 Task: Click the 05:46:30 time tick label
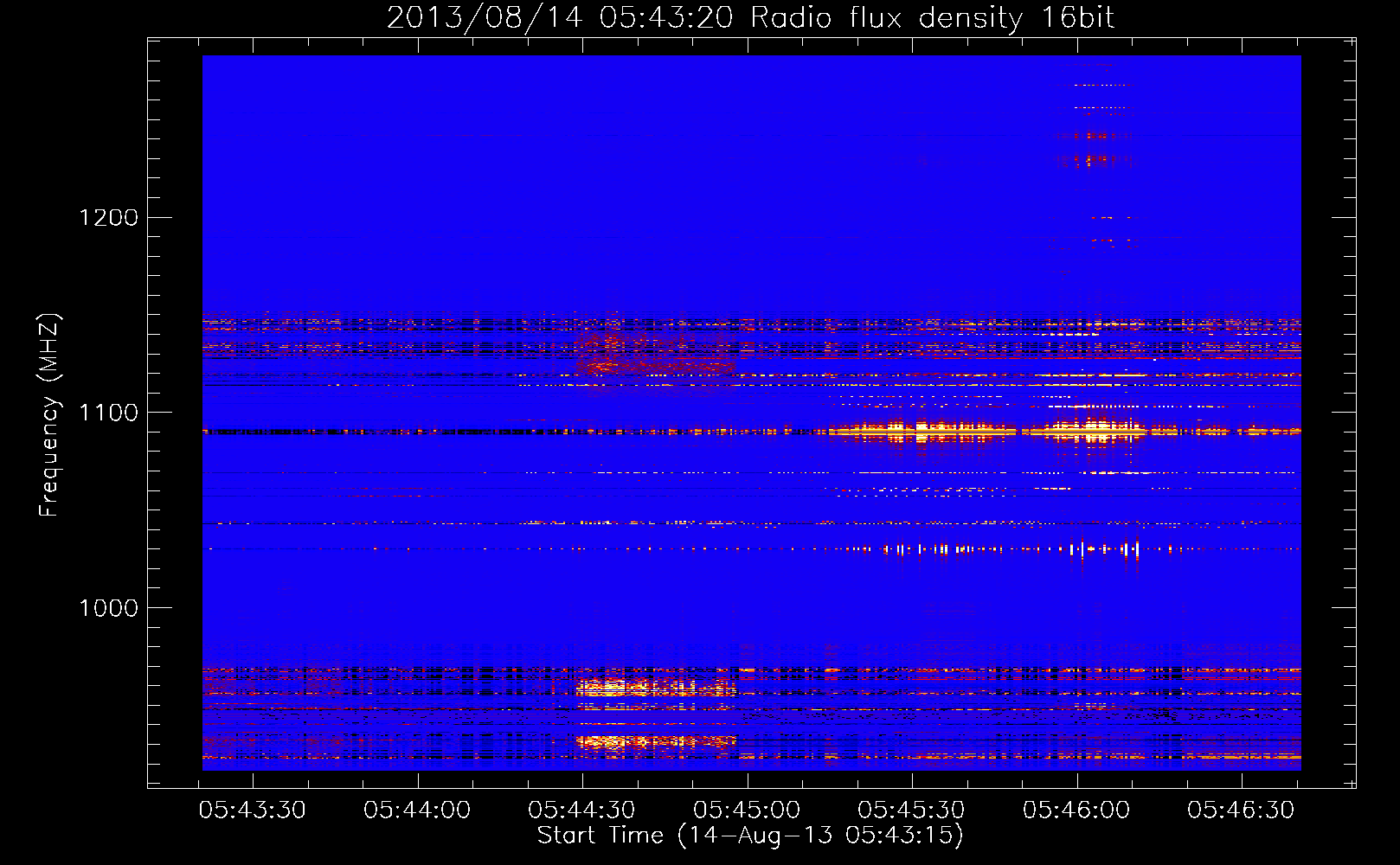[x=1241, y=810]
